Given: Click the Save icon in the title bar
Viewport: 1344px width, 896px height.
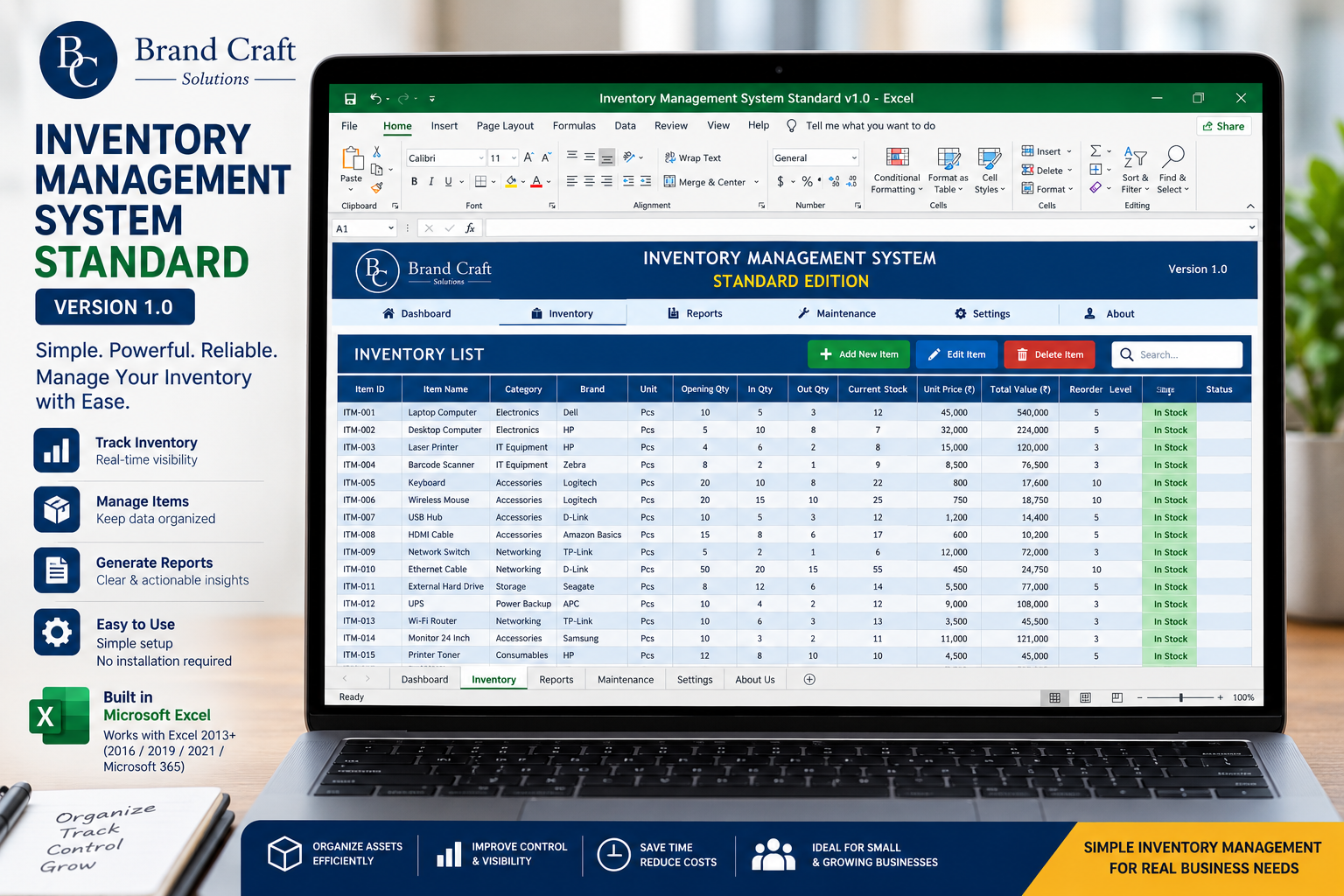Looking at the screenshot, I should click(350, 99).
